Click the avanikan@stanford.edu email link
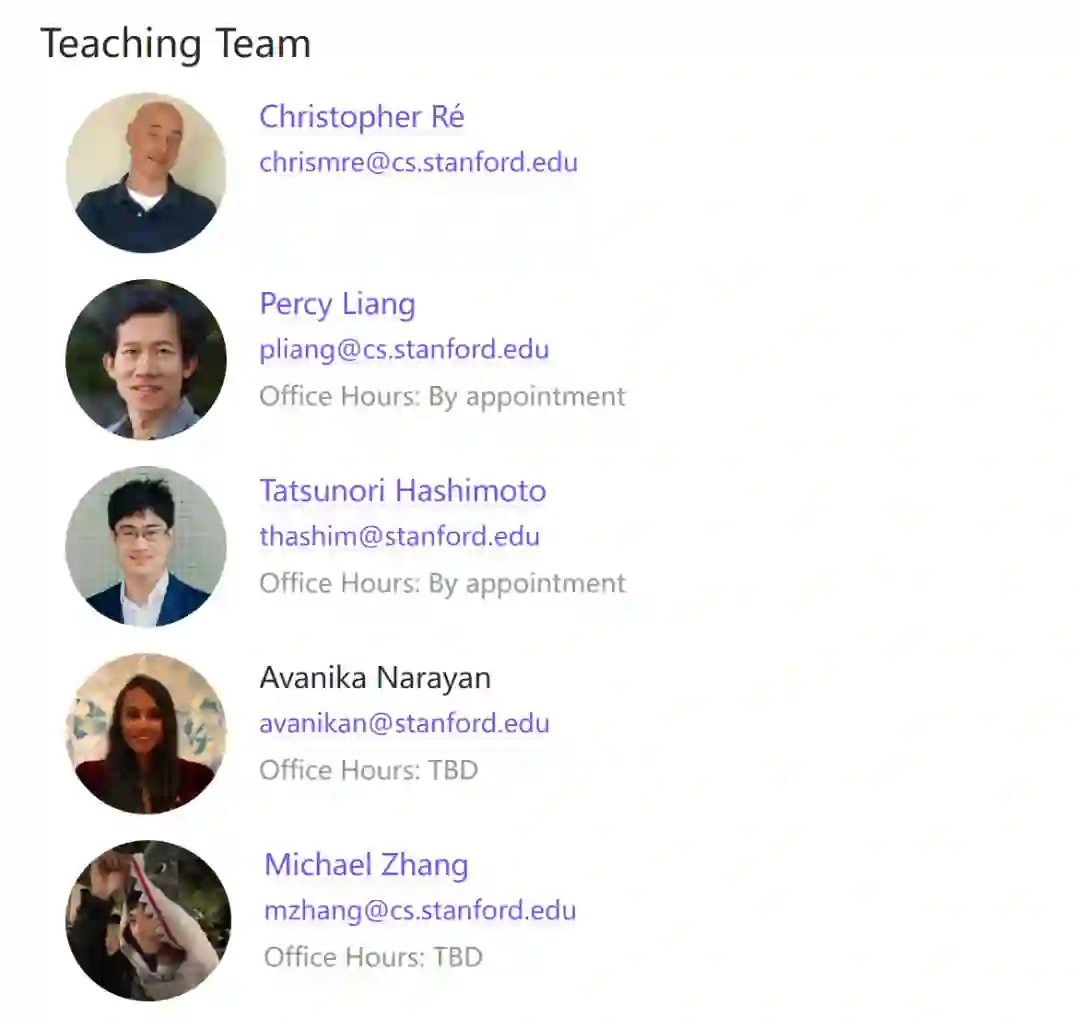Viewport: 1080px width, 1018px height. 404,723
